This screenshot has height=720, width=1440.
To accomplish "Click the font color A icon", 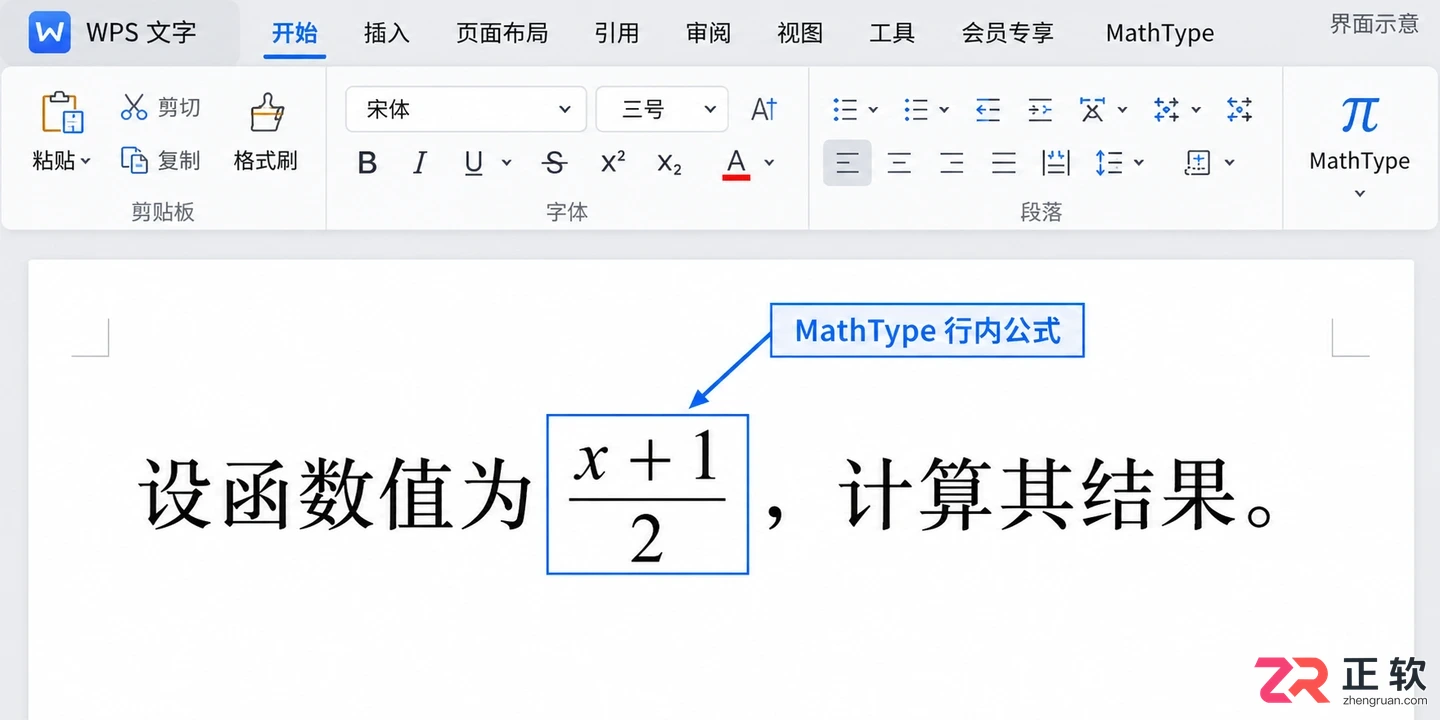I will 737,159.
